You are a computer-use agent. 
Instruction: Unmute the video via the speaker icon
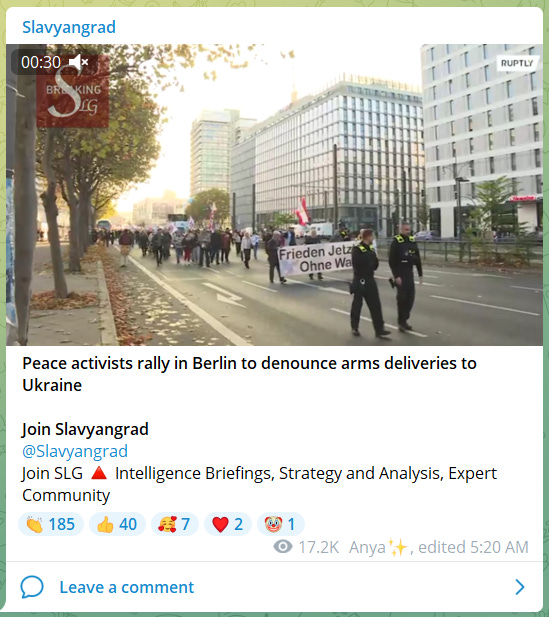tap(78, 62)
